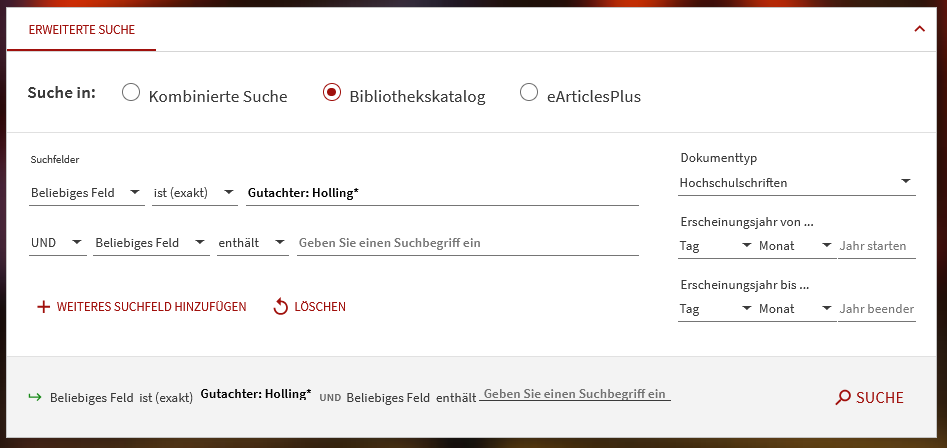This screenshot has height=448, width=947.
Task: Select eArticlesPlus radio button
Action: [529, 93]
